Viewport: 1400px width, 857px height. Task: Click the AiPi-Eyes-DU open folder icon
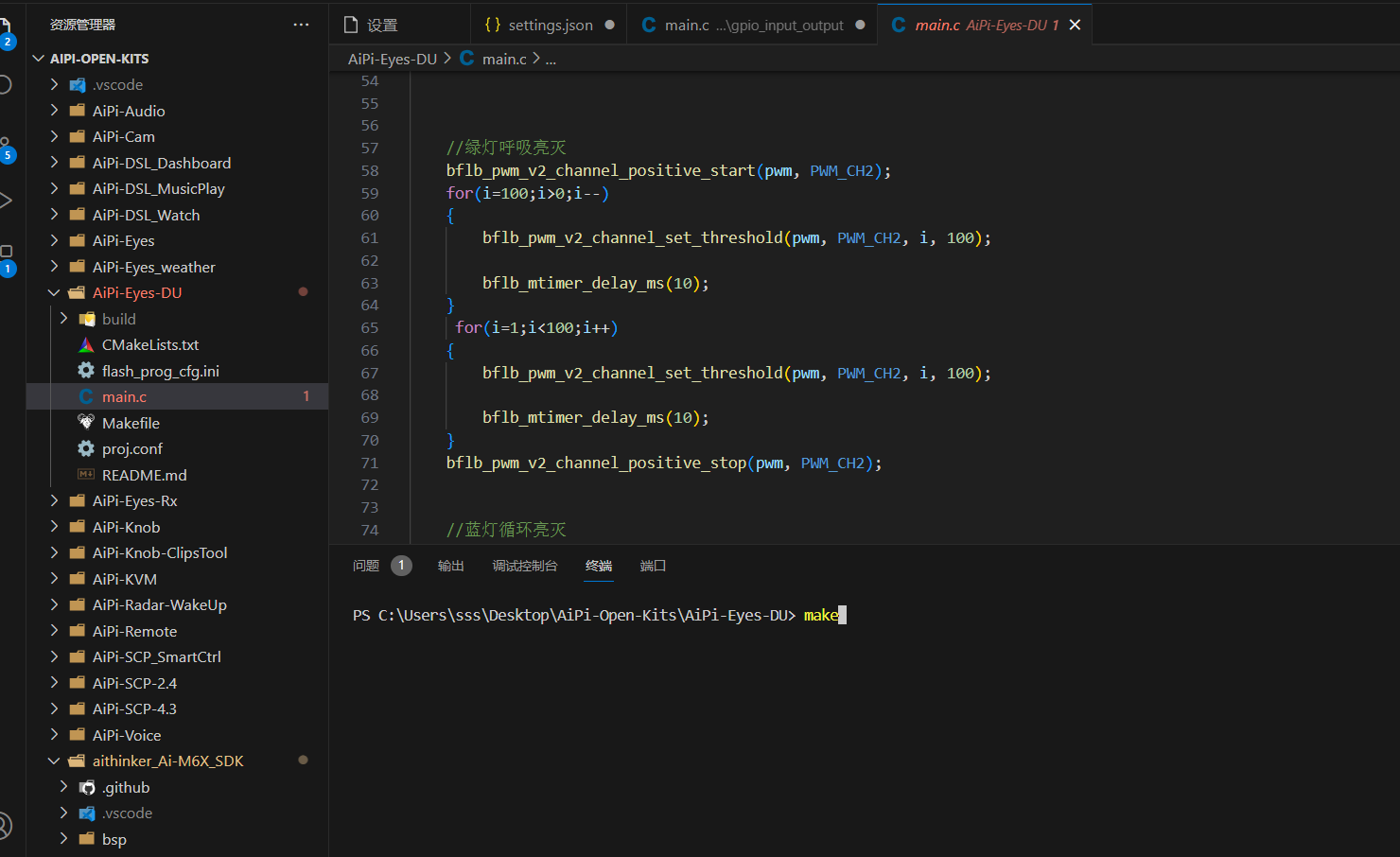(x=78, y=292)
